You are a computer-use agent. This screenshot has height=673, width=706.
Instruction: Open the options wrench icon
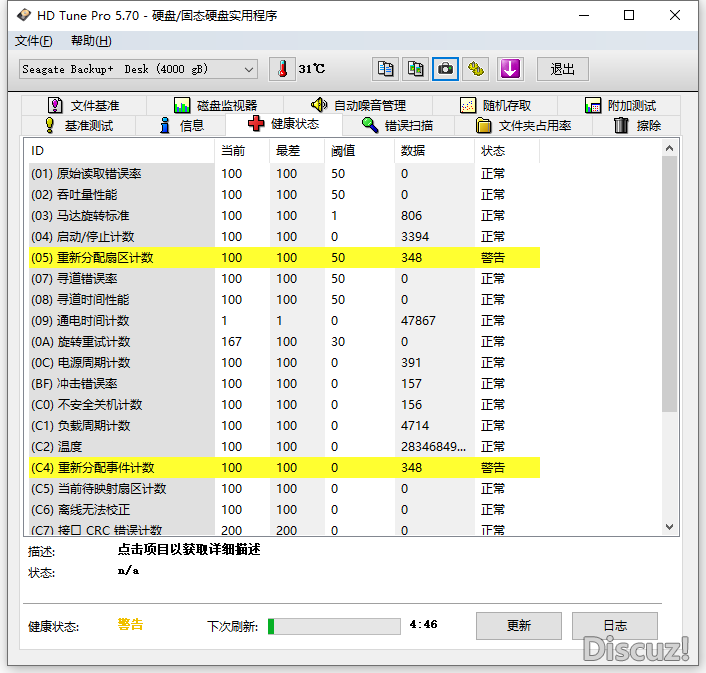click(x=477, y=69)
